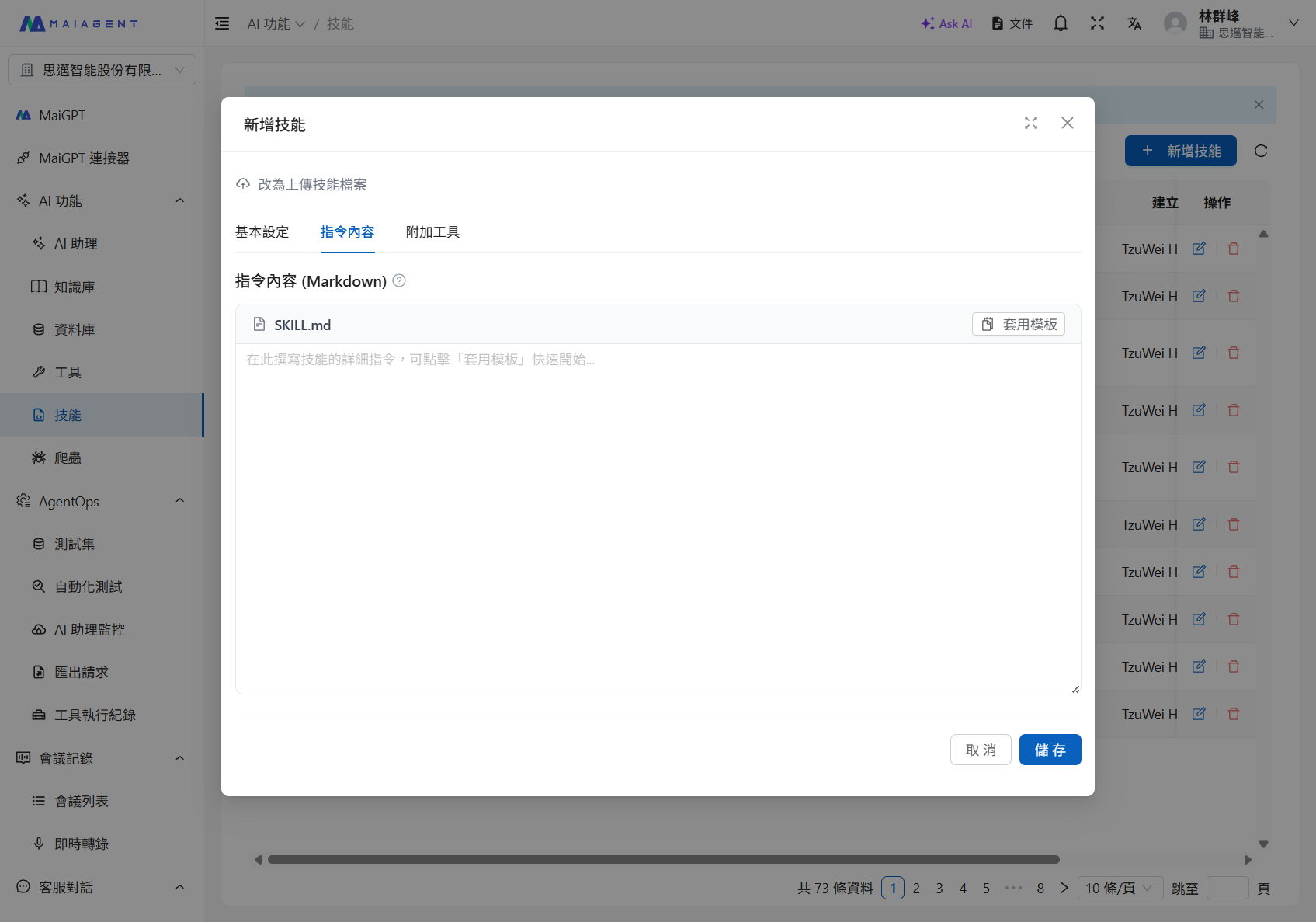Toggle browser fullscreen icon in top bar
The height and width of the screenshot is (922, 1316).
tap(1096, 23)
